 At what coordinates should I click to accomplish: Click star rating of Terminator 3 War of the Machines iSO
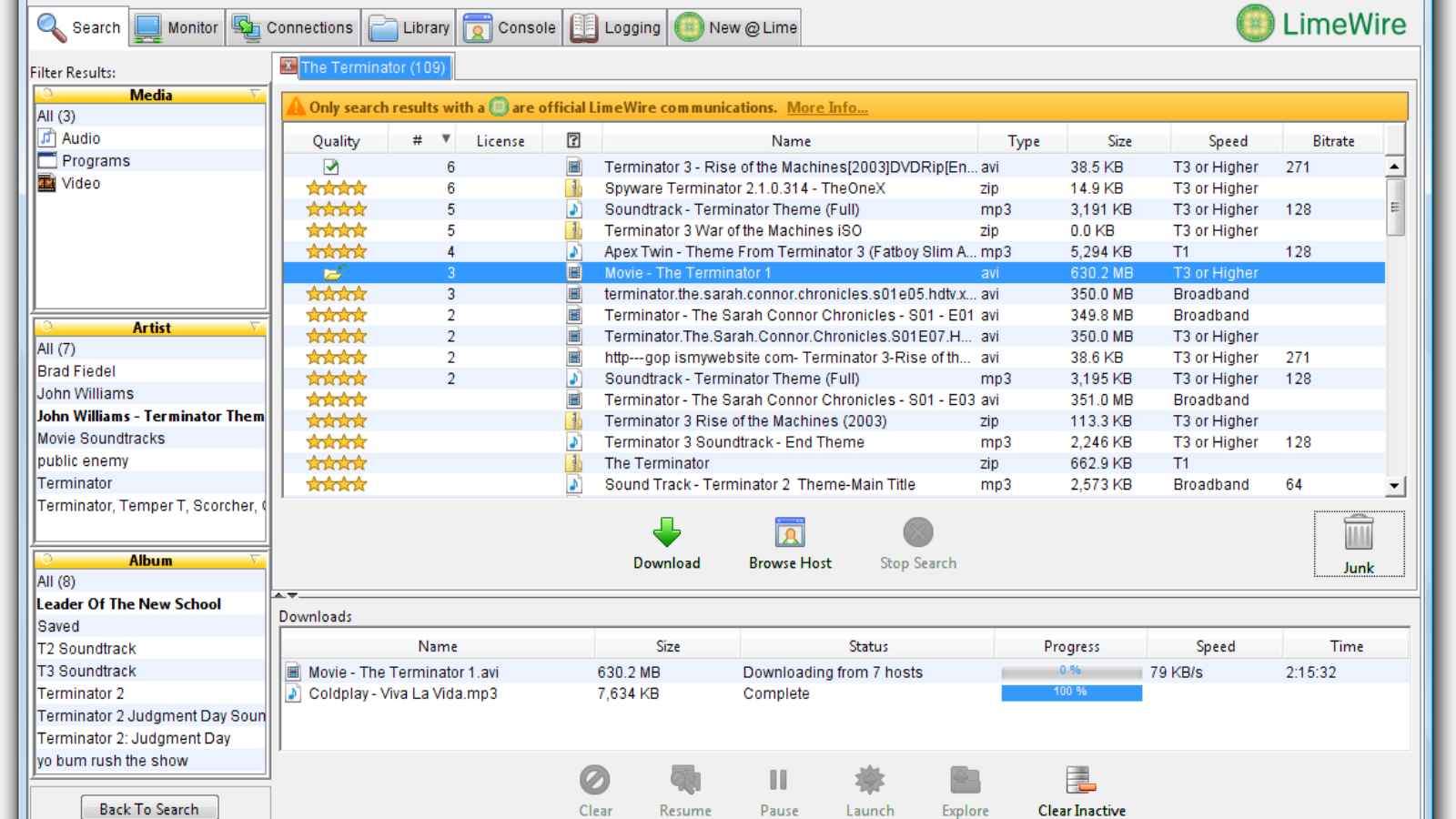pyautogui.click(x=336, y=231)
